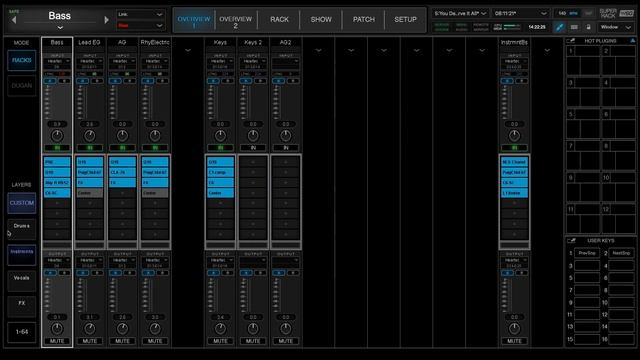Toggle the Bass rack IN button

(57, 148)
